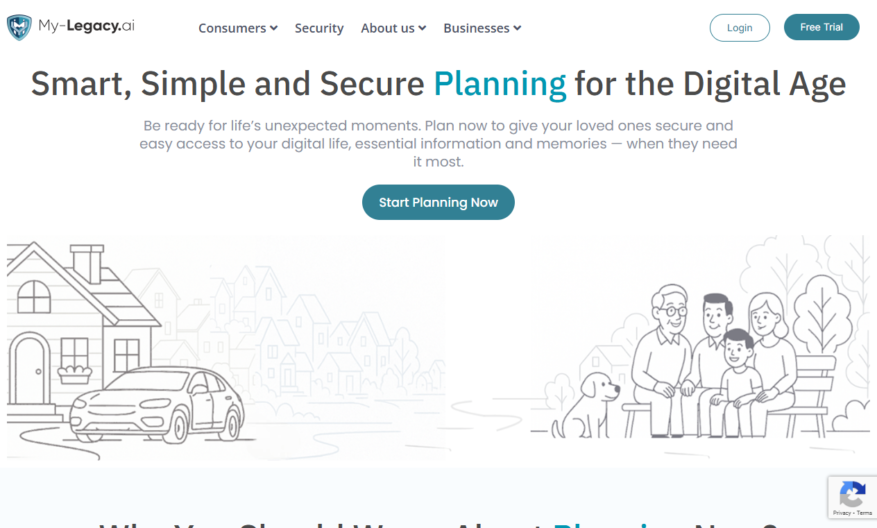
Task: Click the Free Trial button
Action: point(821,27)
